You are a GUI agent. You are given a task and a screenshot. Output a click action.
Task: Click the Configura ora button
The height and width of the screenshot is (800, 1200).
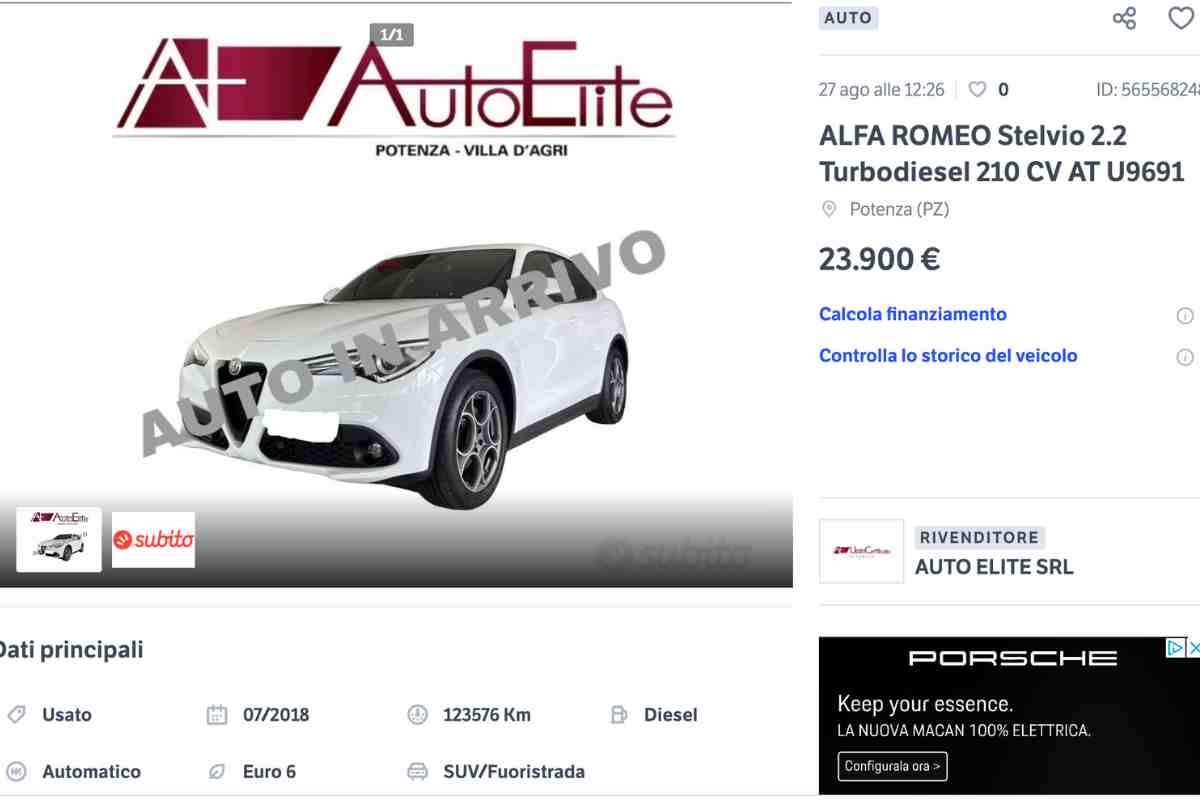tap(892, 766)
